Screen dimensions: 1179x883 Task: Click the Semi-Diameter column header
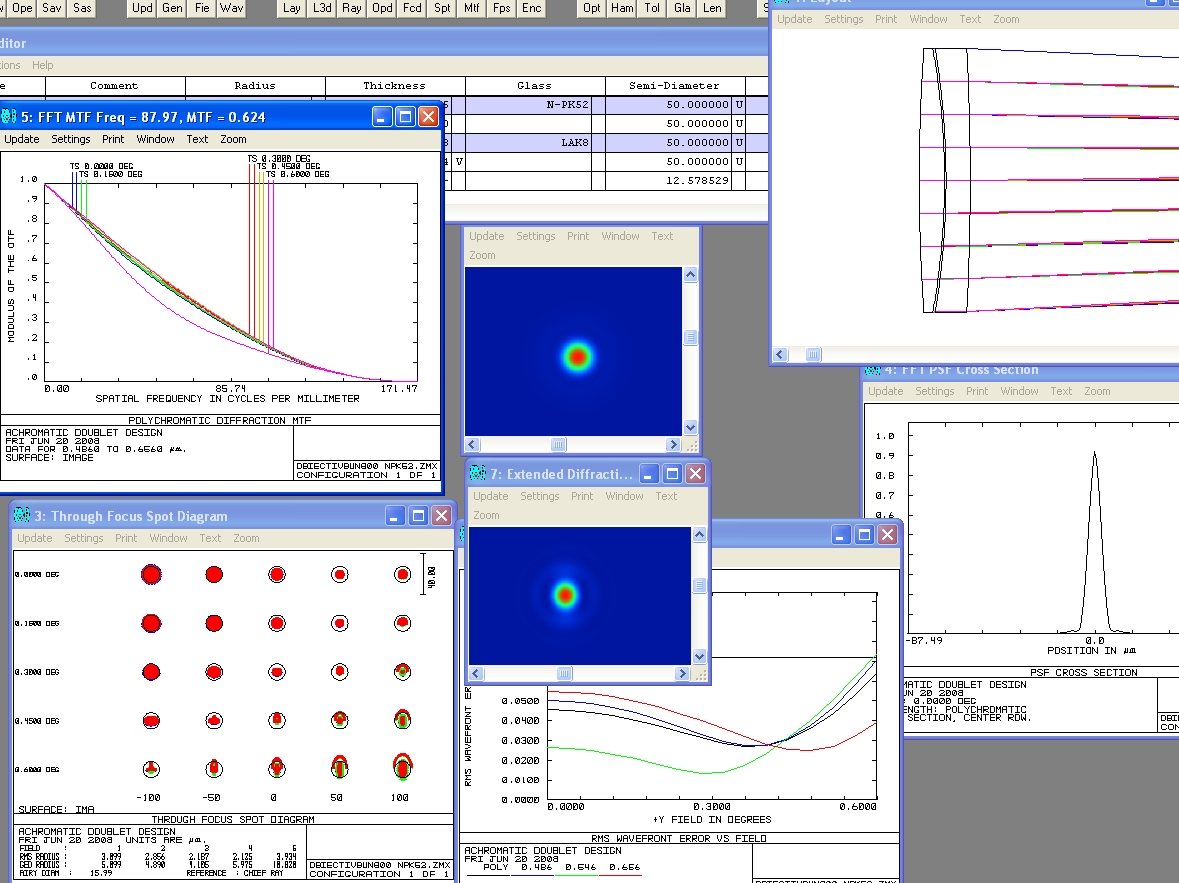674,86
